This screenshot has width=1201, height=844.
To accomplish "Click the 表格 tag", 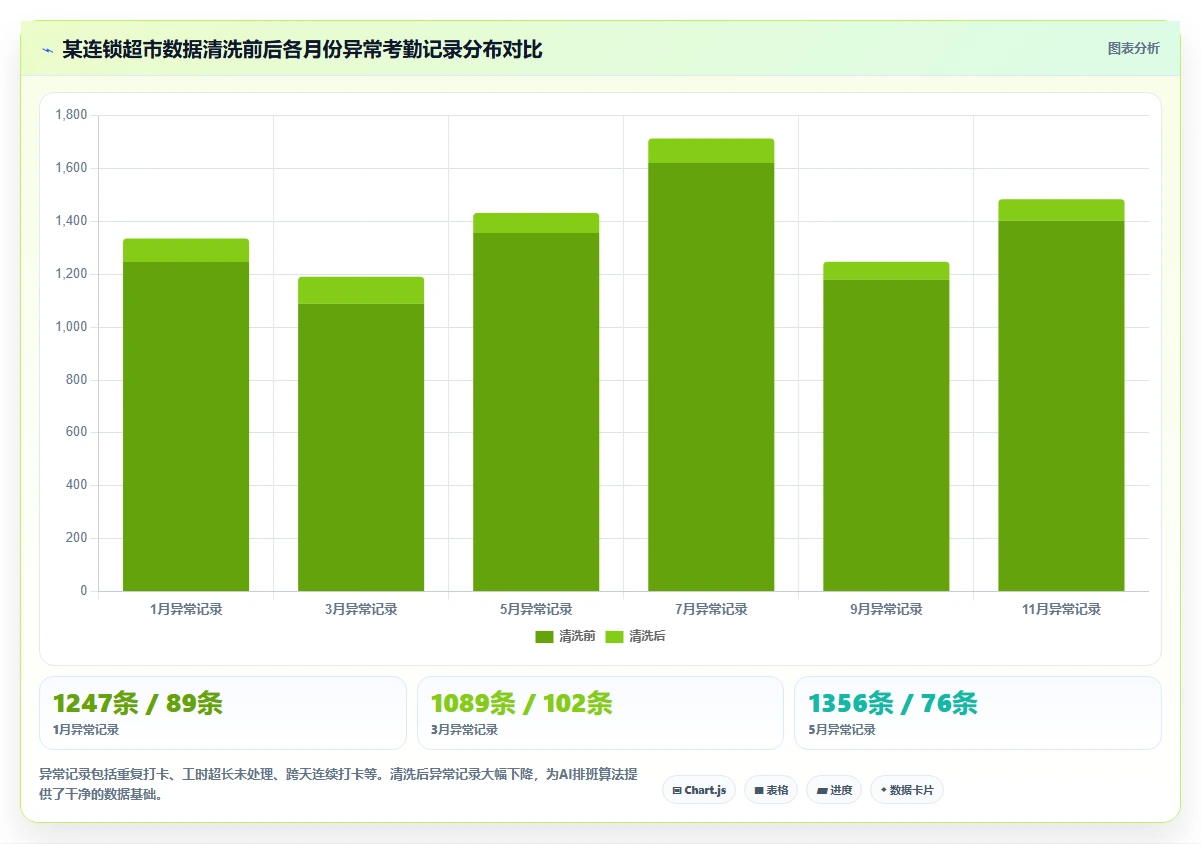I will [771, 790].
